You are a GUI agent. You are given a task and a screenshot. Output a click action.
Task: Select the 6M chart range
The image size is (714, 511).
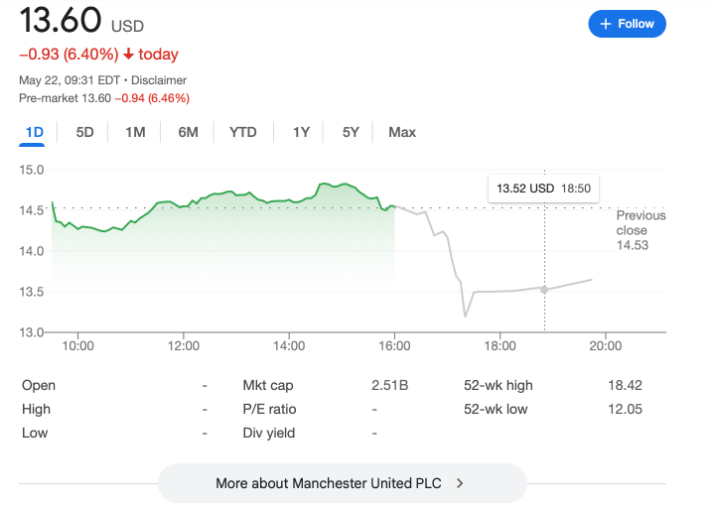188,132
